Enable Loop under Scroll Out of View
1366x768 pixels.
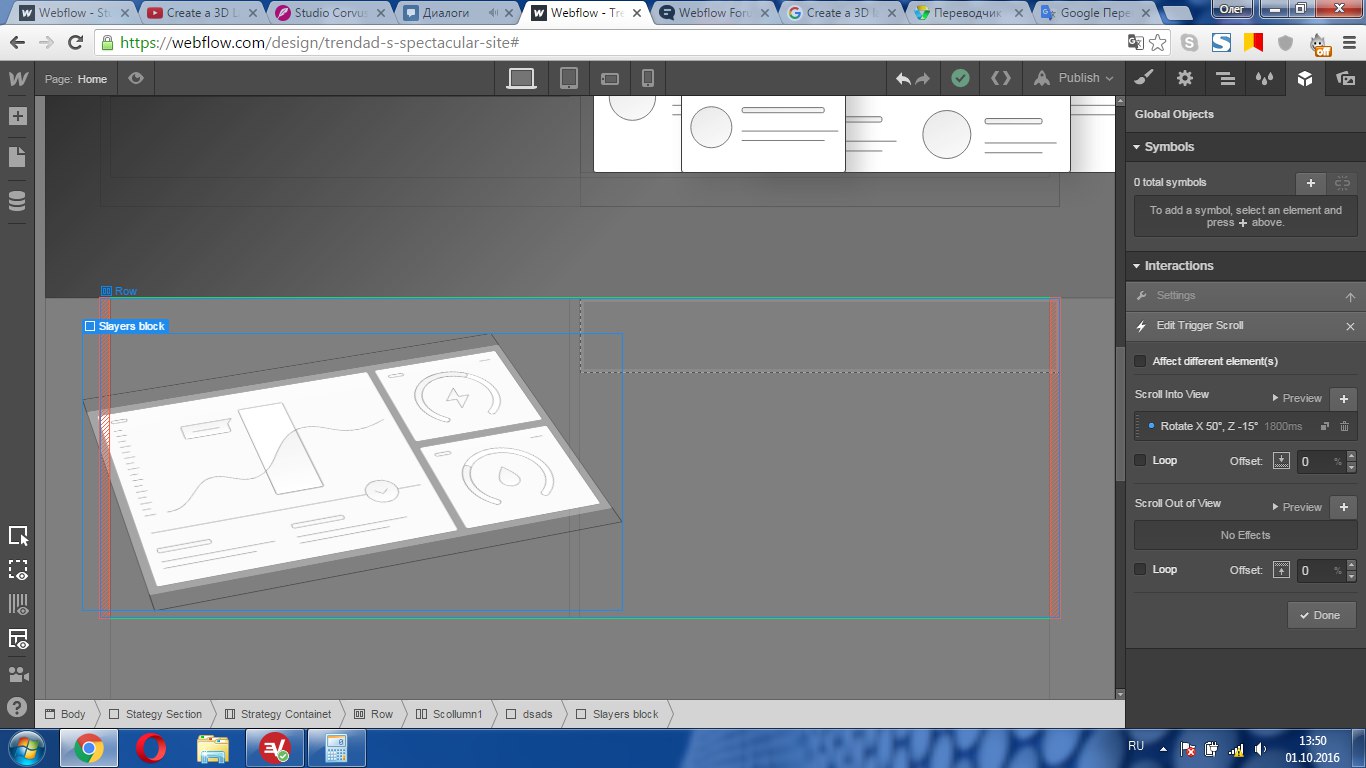click(1140, 569)
